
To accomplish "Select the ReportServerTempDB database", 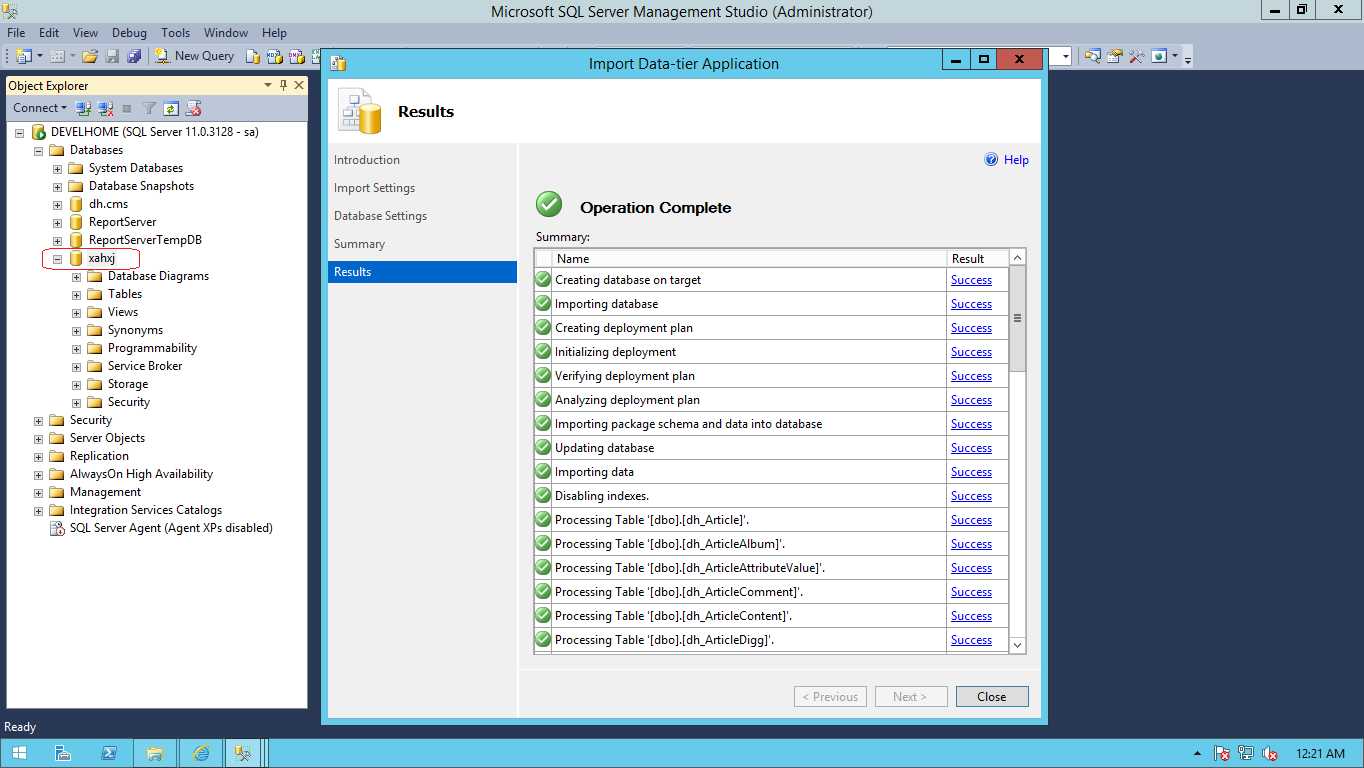I will click(x=145, y=240).
